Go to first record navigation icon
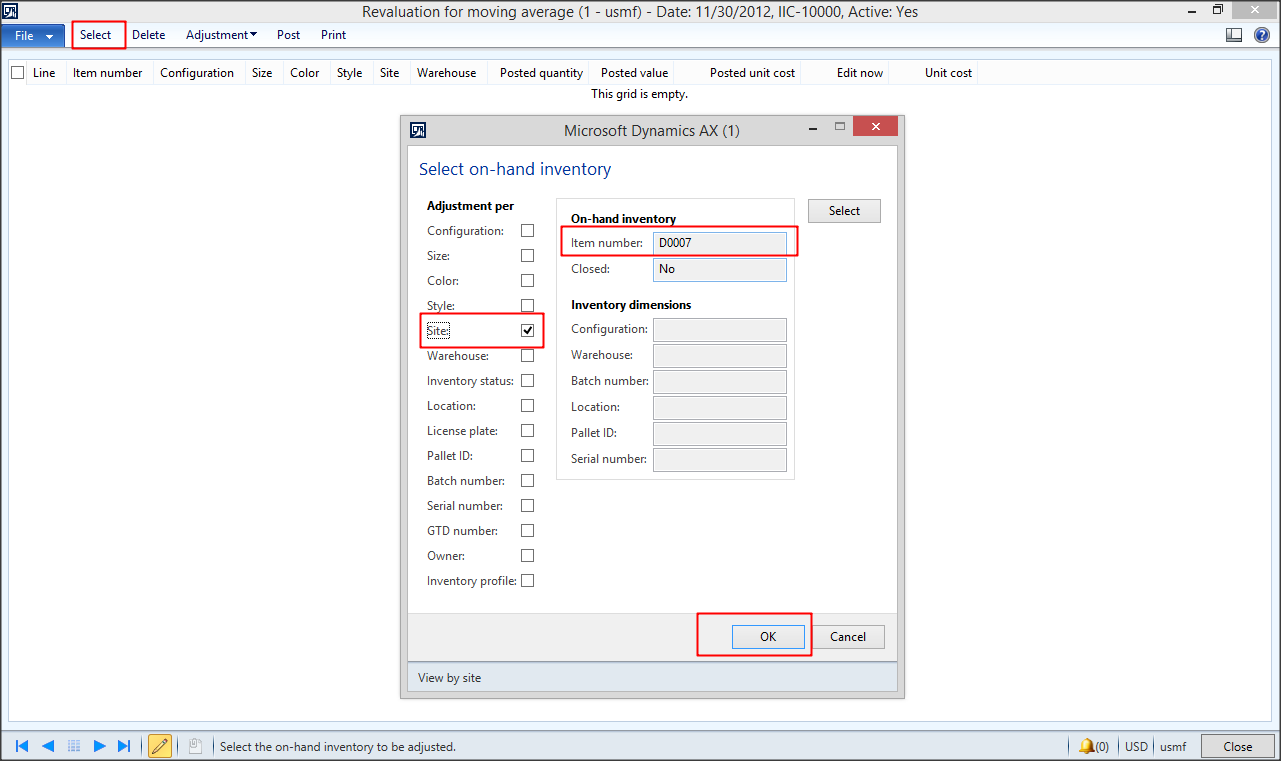This screenshot has height=761, width=1281. 22,746
